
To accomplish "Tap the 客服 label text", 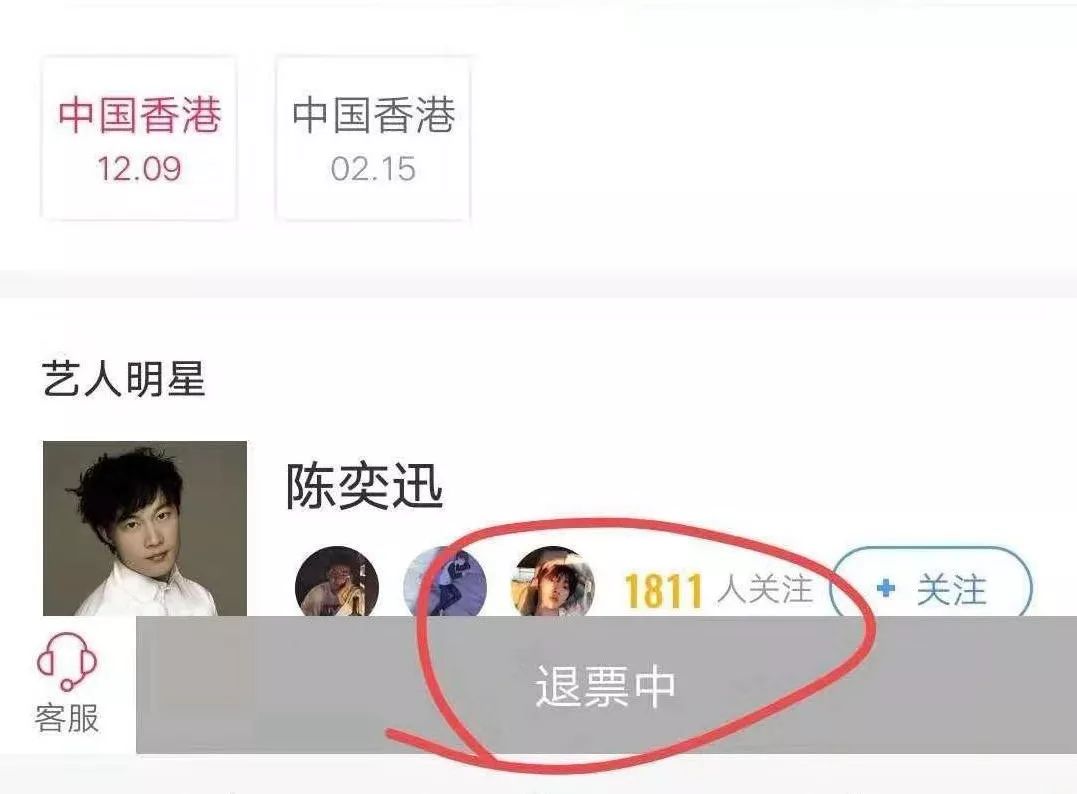I will pyautogui.click(x=67, y=718).
